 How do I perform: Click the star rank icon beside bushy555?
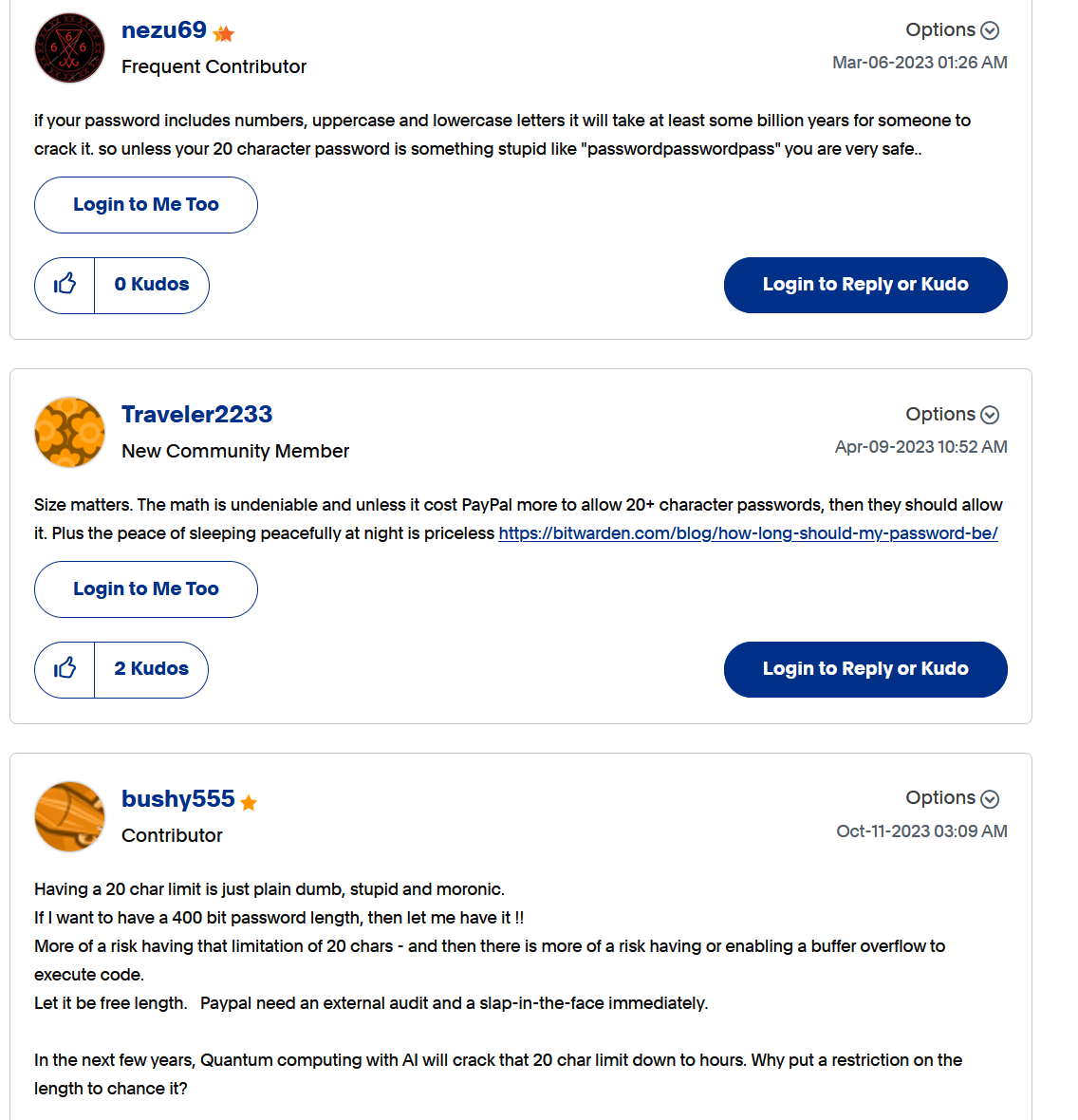[x=249, y=803]
